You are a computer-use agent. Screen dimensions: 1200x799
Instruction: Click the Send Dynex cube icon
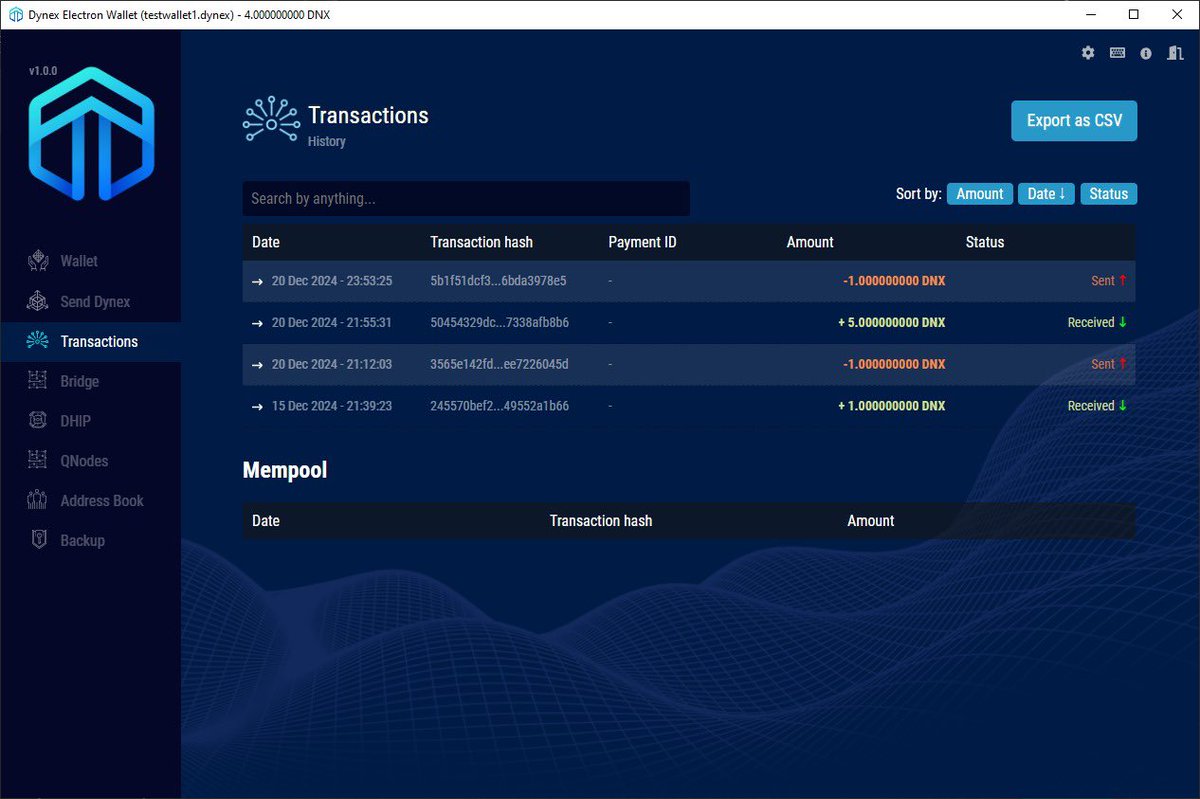coord(37,301)
